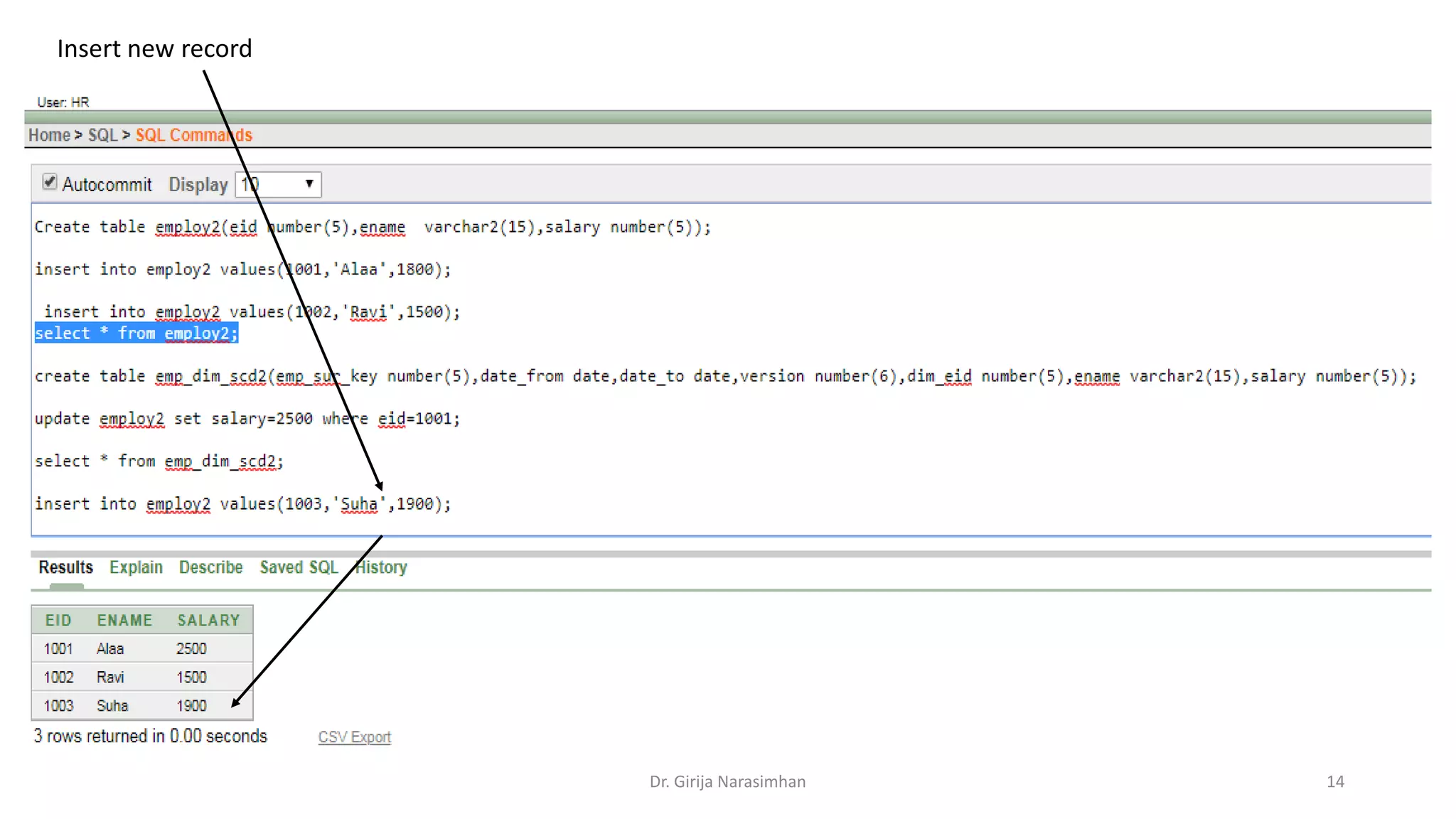Switch to the Results tab
Viewport: 1456px width, 819px height.
[x=65, y=567]
